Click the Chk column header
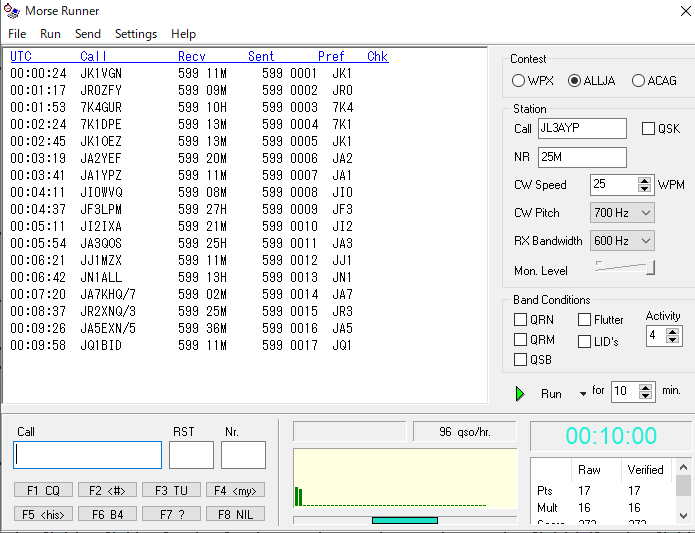 pyautogui.click(x=378, y=56)
